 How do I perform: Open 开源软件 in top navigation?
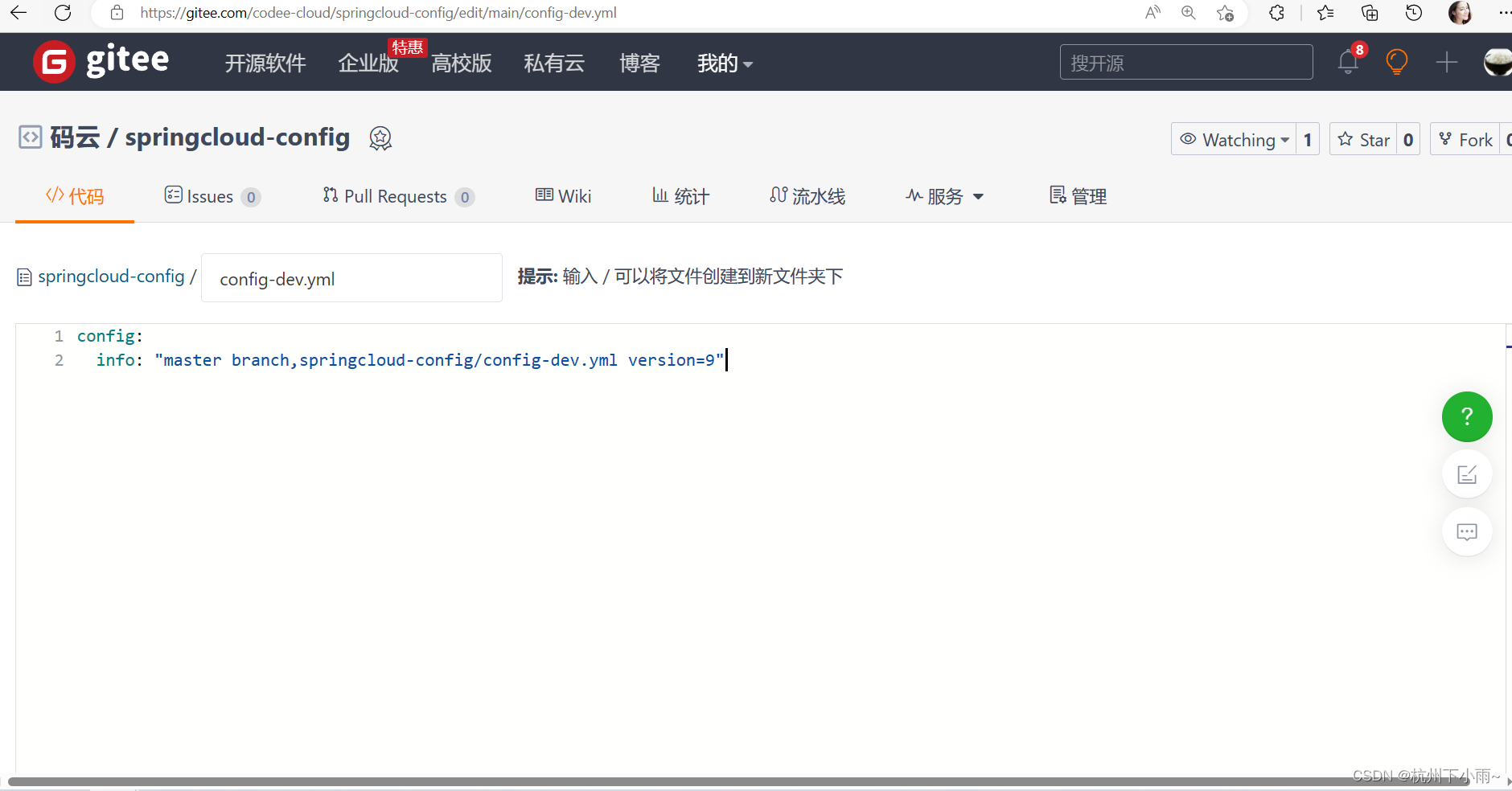coord(265,63)
